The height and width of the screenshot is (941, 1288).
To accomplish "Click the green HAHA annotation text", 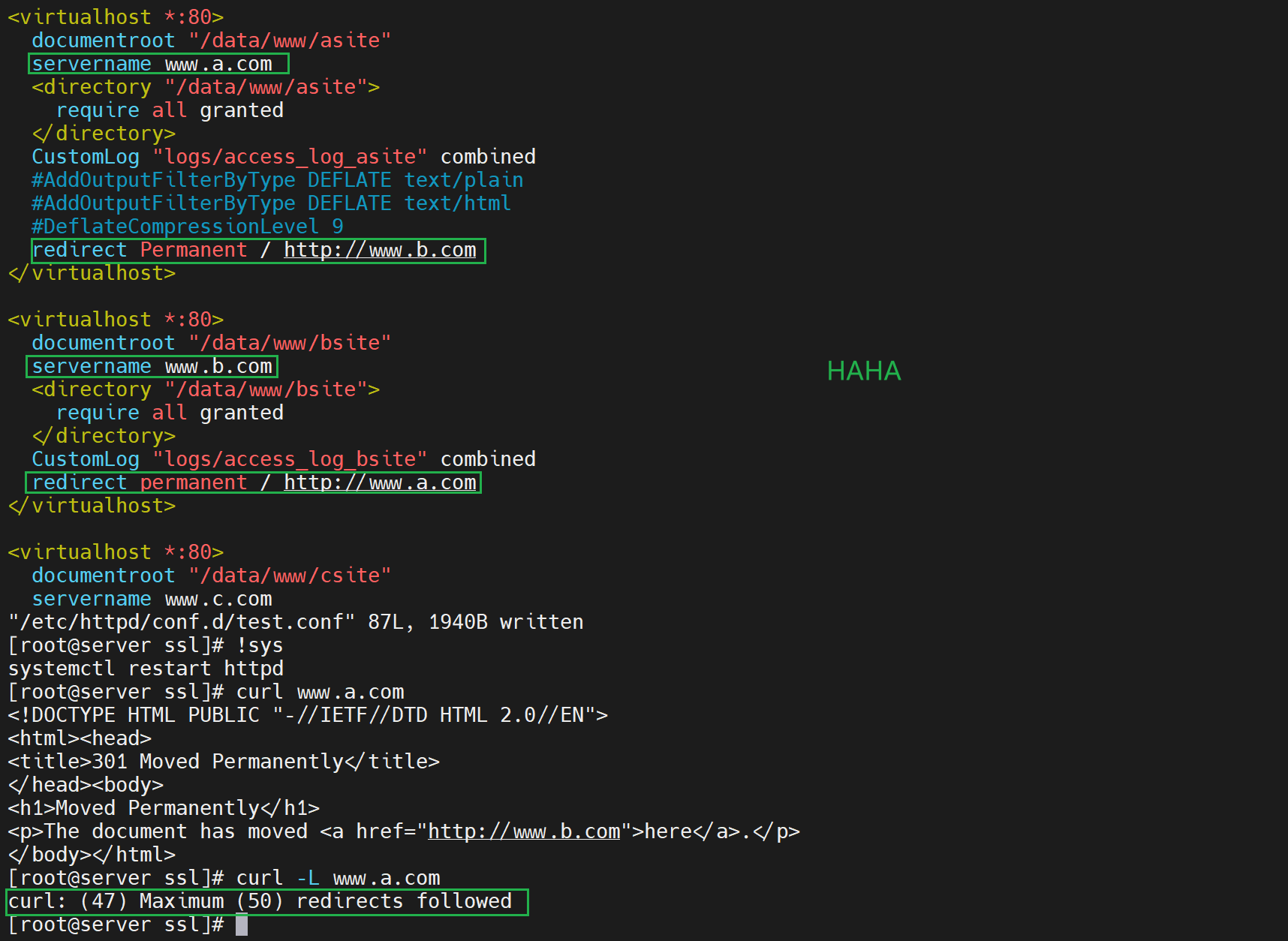I will [x=863, y=371].
